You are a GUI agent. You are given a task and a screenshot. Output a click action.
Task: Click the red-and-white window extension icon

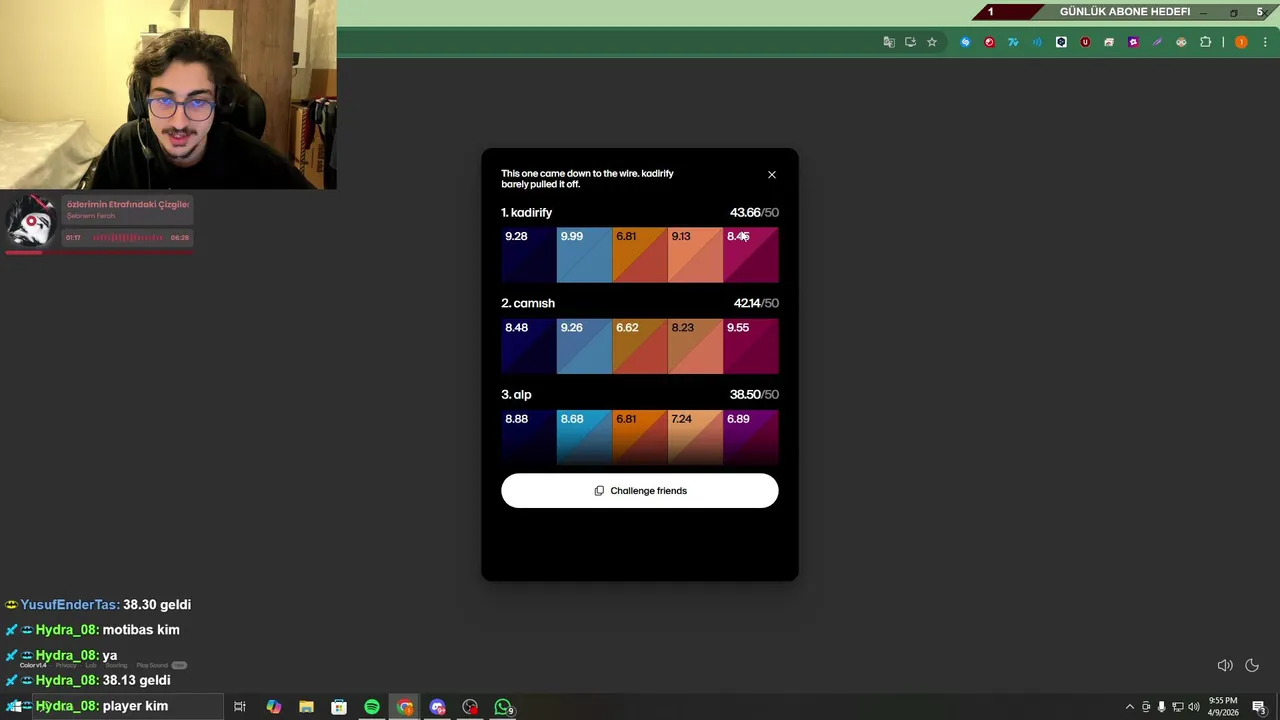click(1109, 42)
